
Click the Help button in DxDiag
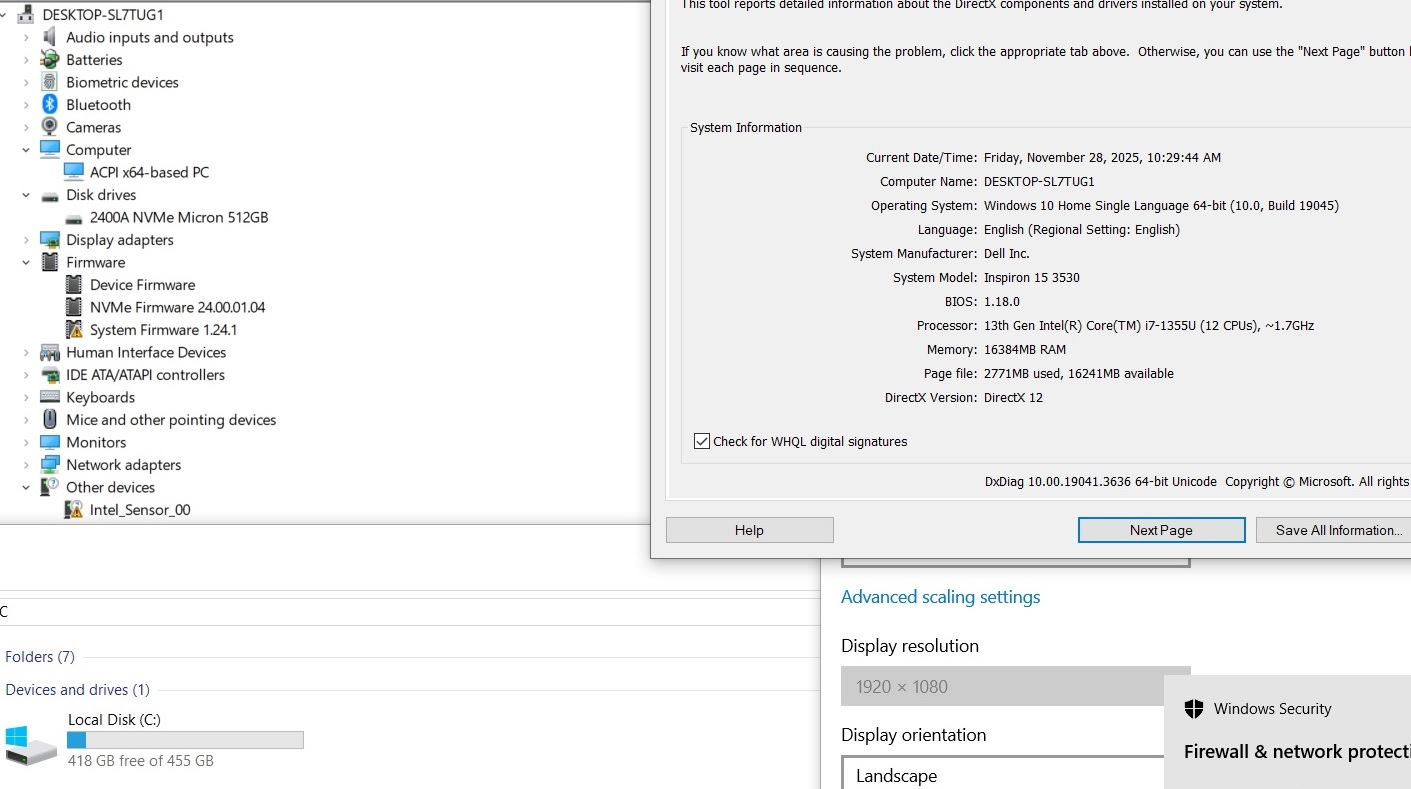pos(749,530)
